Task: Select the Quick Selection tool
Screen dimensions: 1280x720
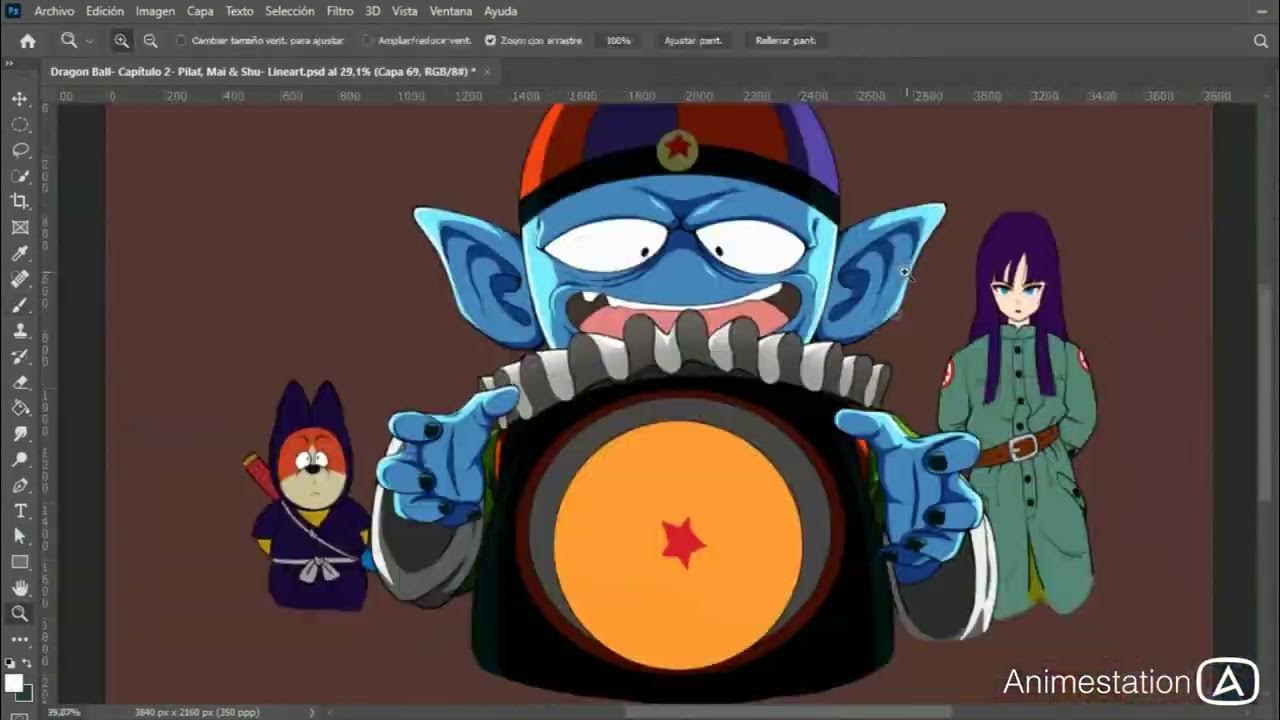Action: [x=20, y=176]
